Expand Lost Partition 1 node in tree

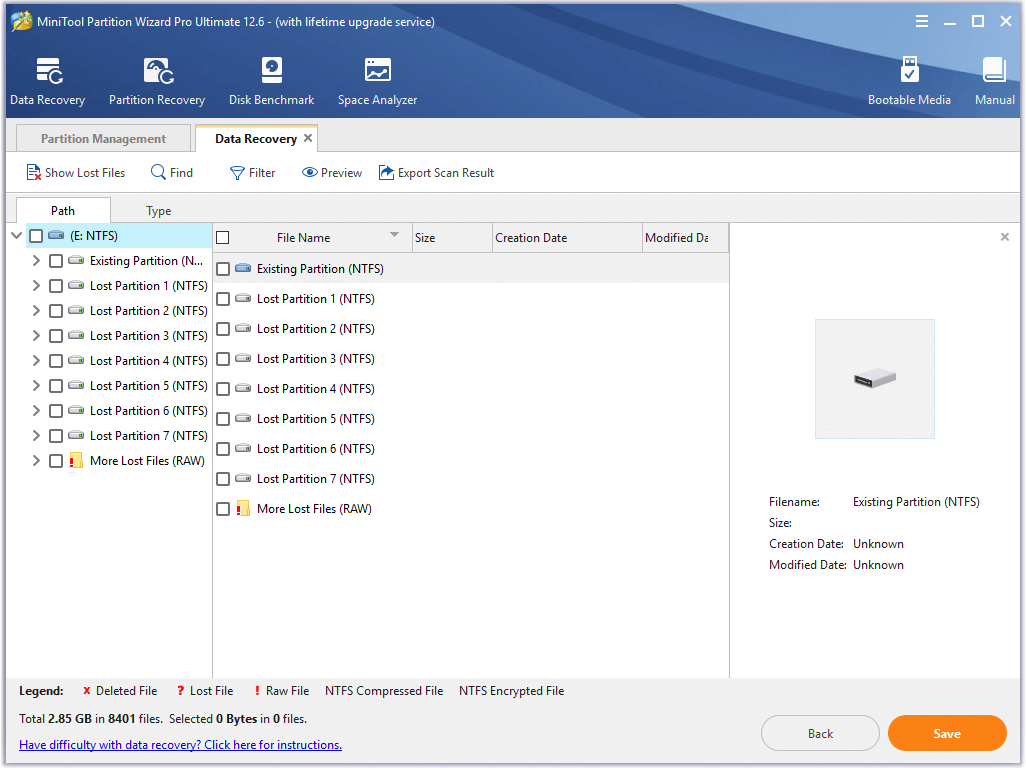36,285
